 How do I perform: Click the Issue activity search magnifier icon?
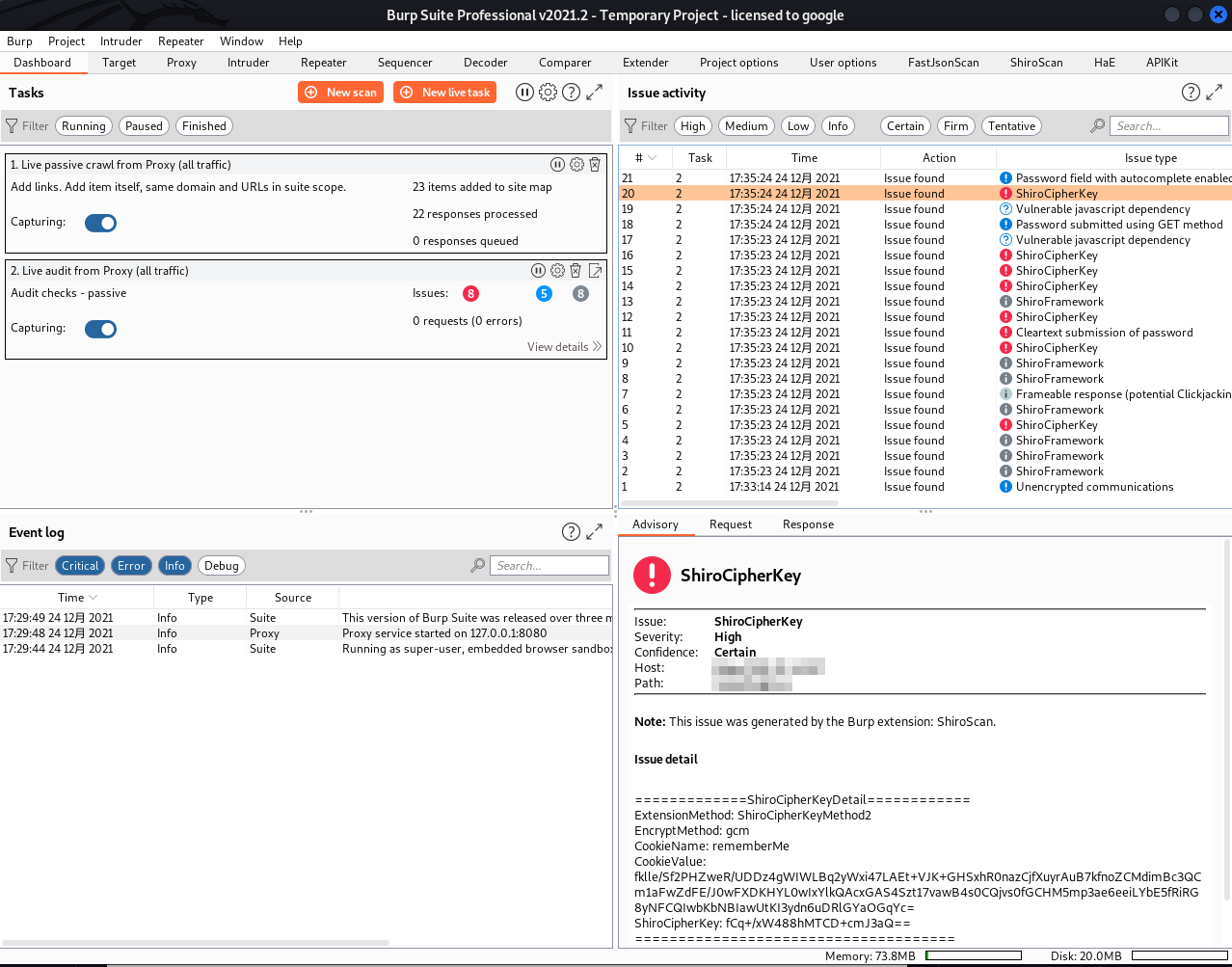1097,125
